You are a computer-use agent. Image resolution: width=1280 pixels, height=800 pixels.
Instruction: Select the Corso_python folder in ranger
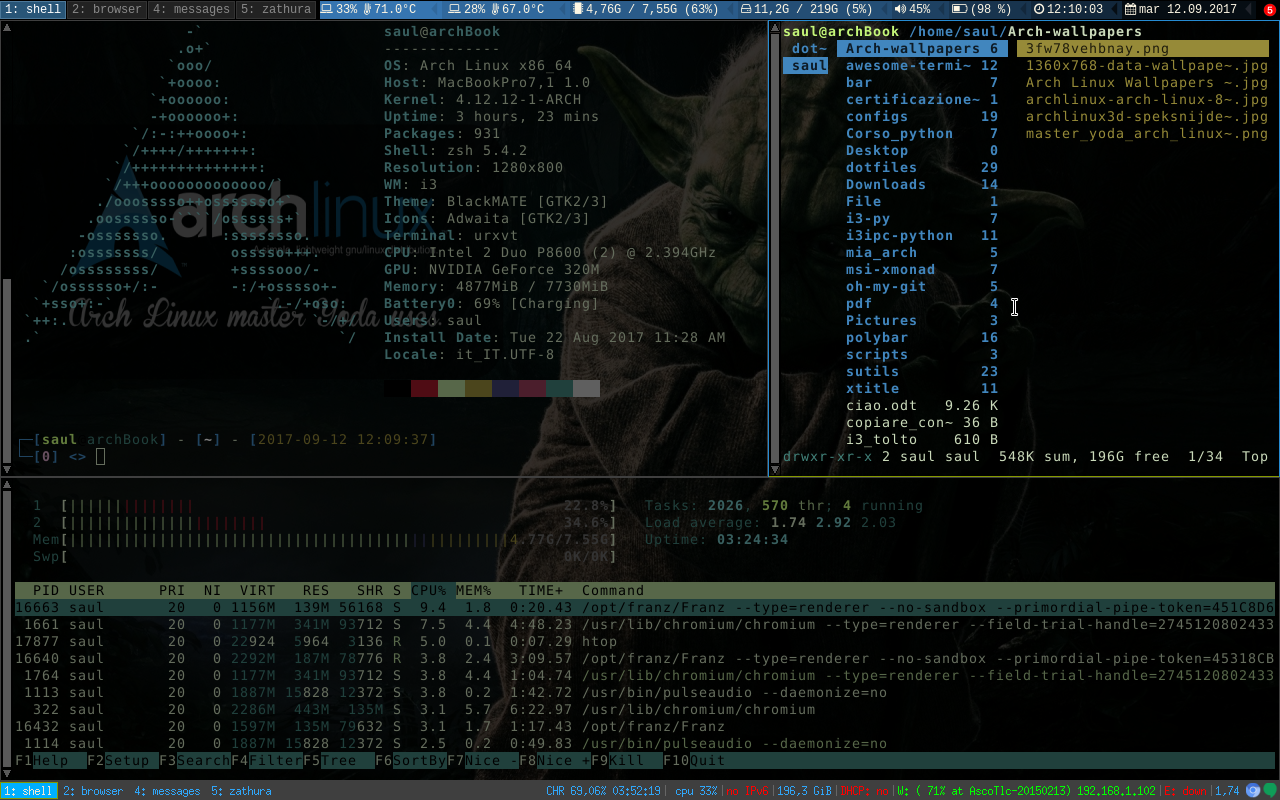click(x=922, y=133)
